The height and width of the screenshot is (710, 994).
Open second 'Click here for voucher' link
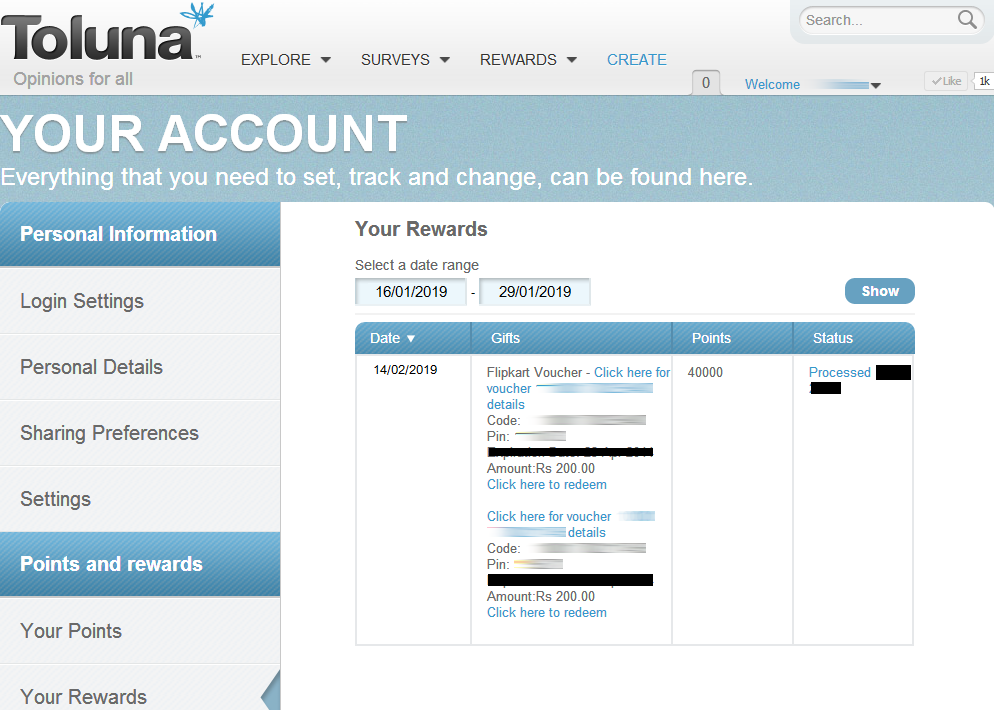click(549, 517)
